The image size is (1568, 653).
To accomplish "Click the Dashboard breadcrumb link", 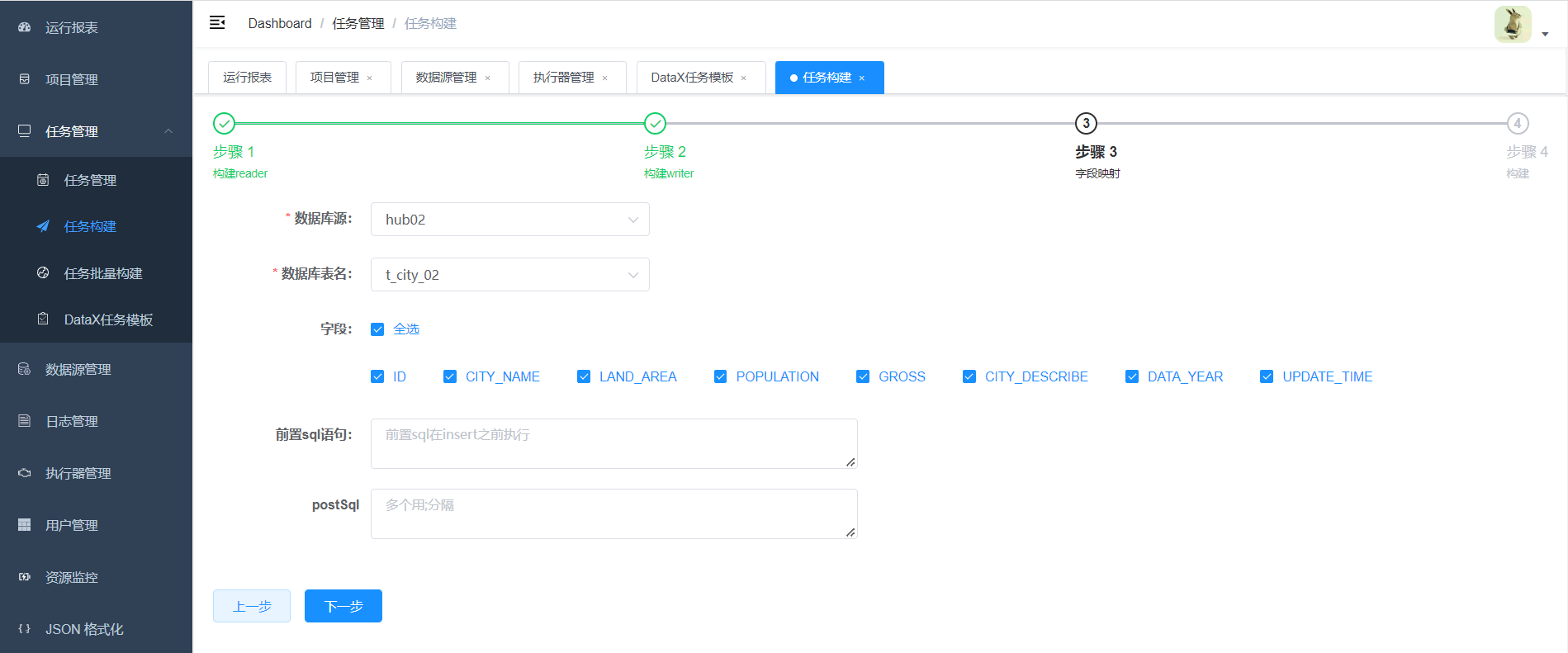I will pyautogui.click(x=280, y=23).
